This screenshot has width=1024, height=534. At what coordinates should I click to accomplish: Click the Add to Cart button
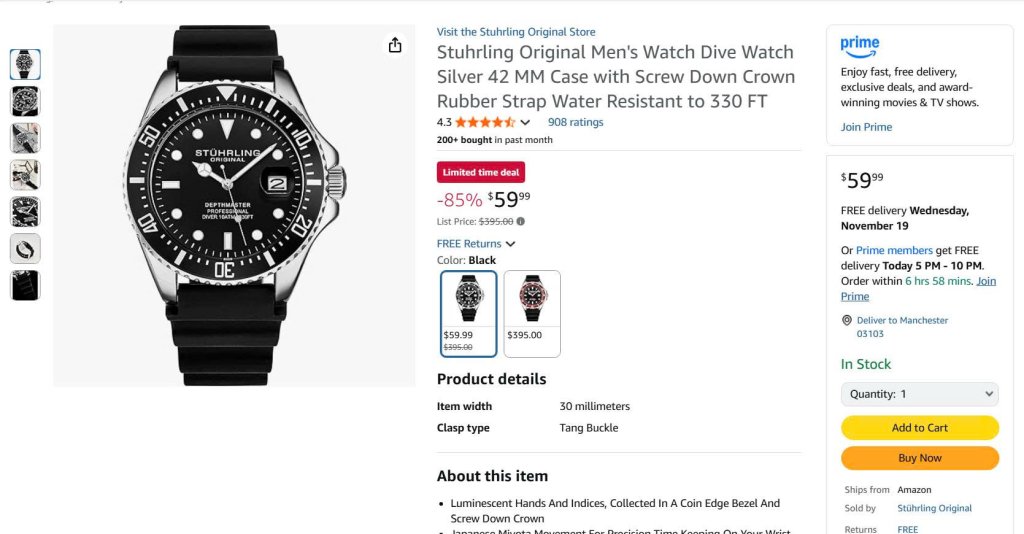[x=919, y=428]
